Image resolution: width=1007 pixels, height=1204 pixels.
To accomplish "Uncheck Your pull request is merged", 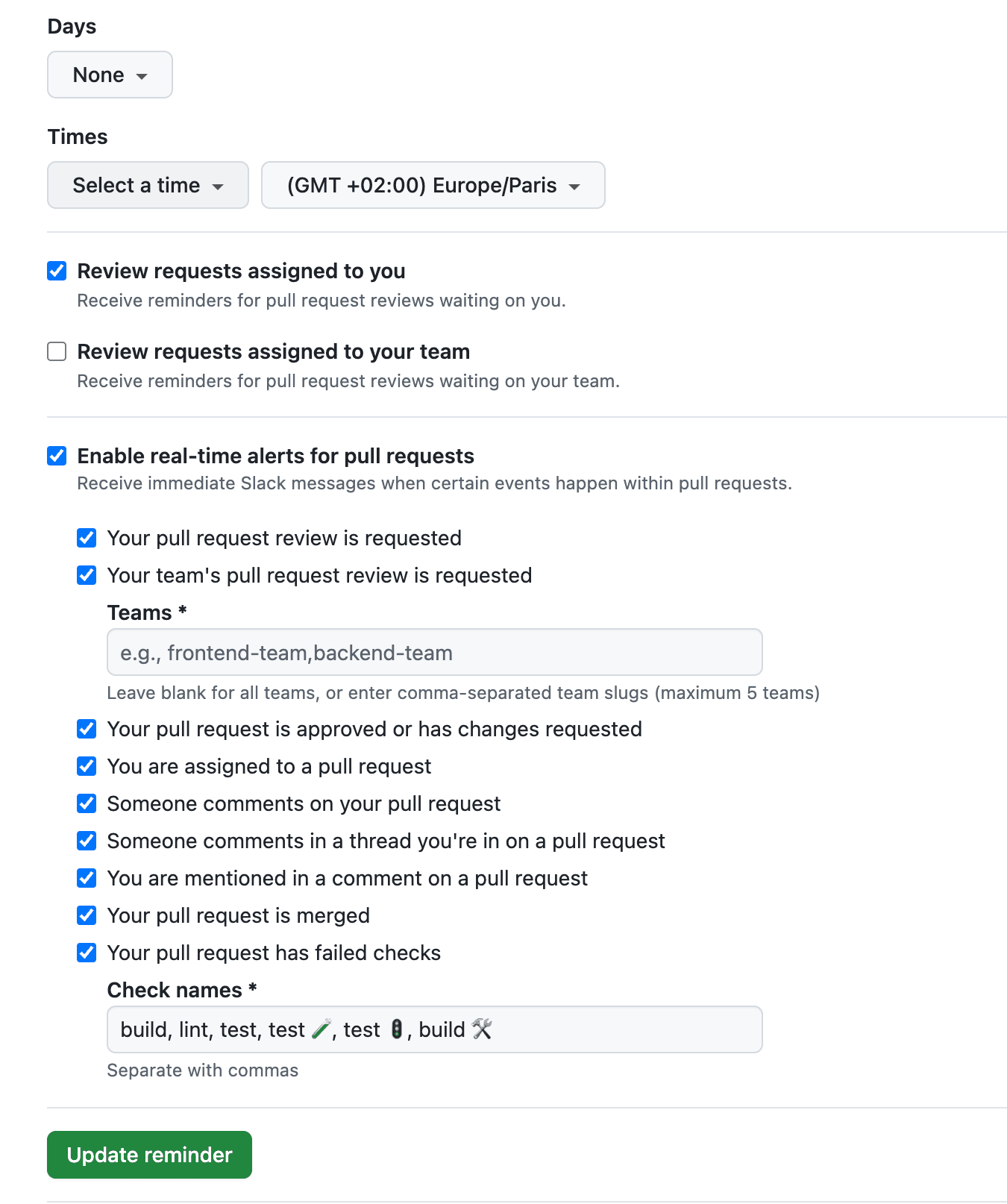I will (87, 915).
